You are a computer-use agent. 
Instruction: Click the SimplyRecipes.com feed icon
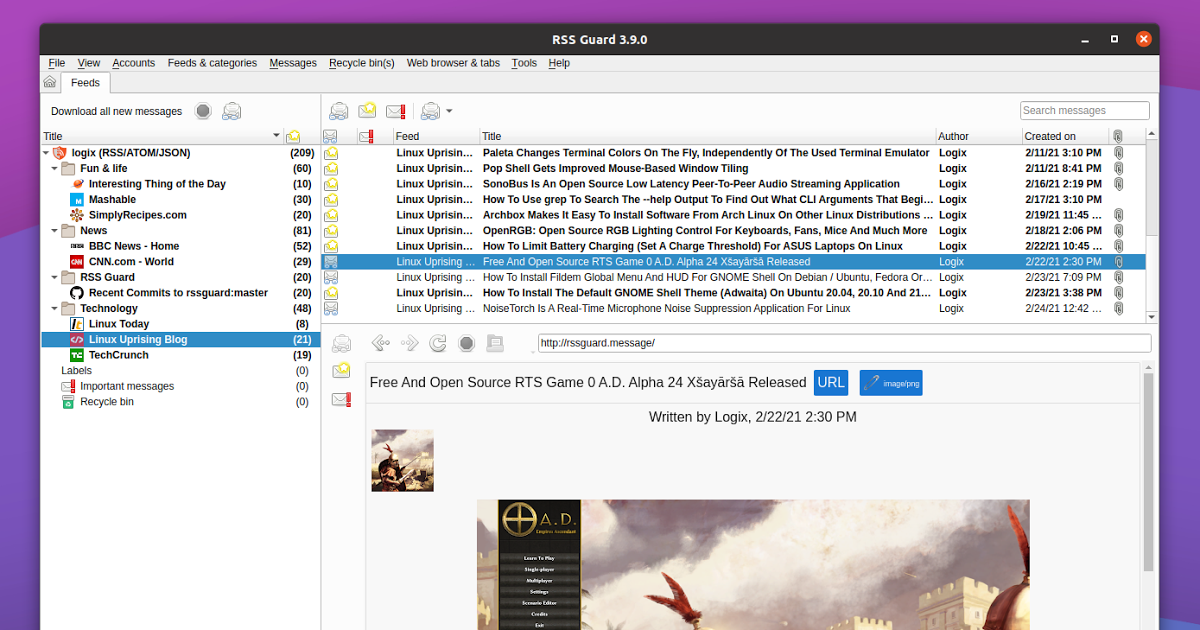[77, 215]
